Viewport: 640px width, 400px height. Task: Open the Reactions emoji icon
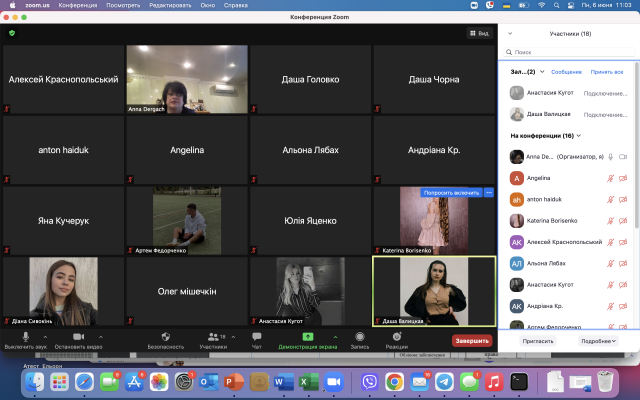[397, 337]
